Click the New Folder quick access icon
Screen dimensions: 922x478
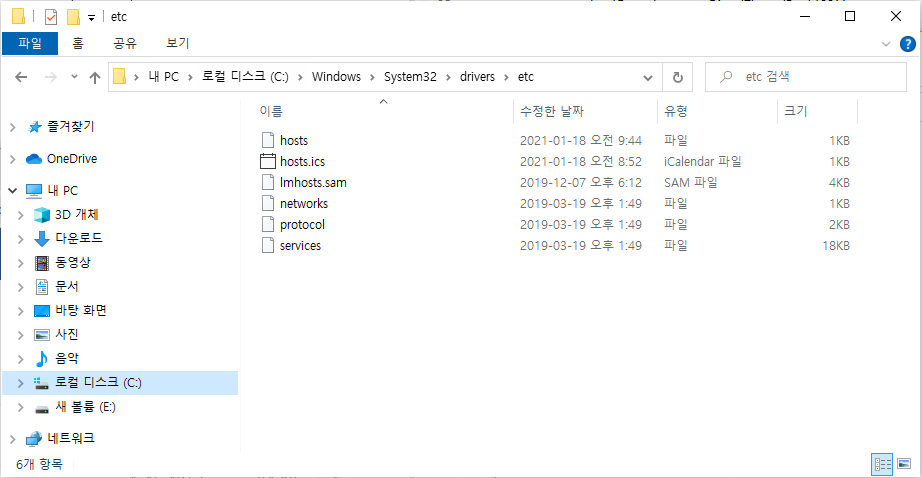click(74, 16)
